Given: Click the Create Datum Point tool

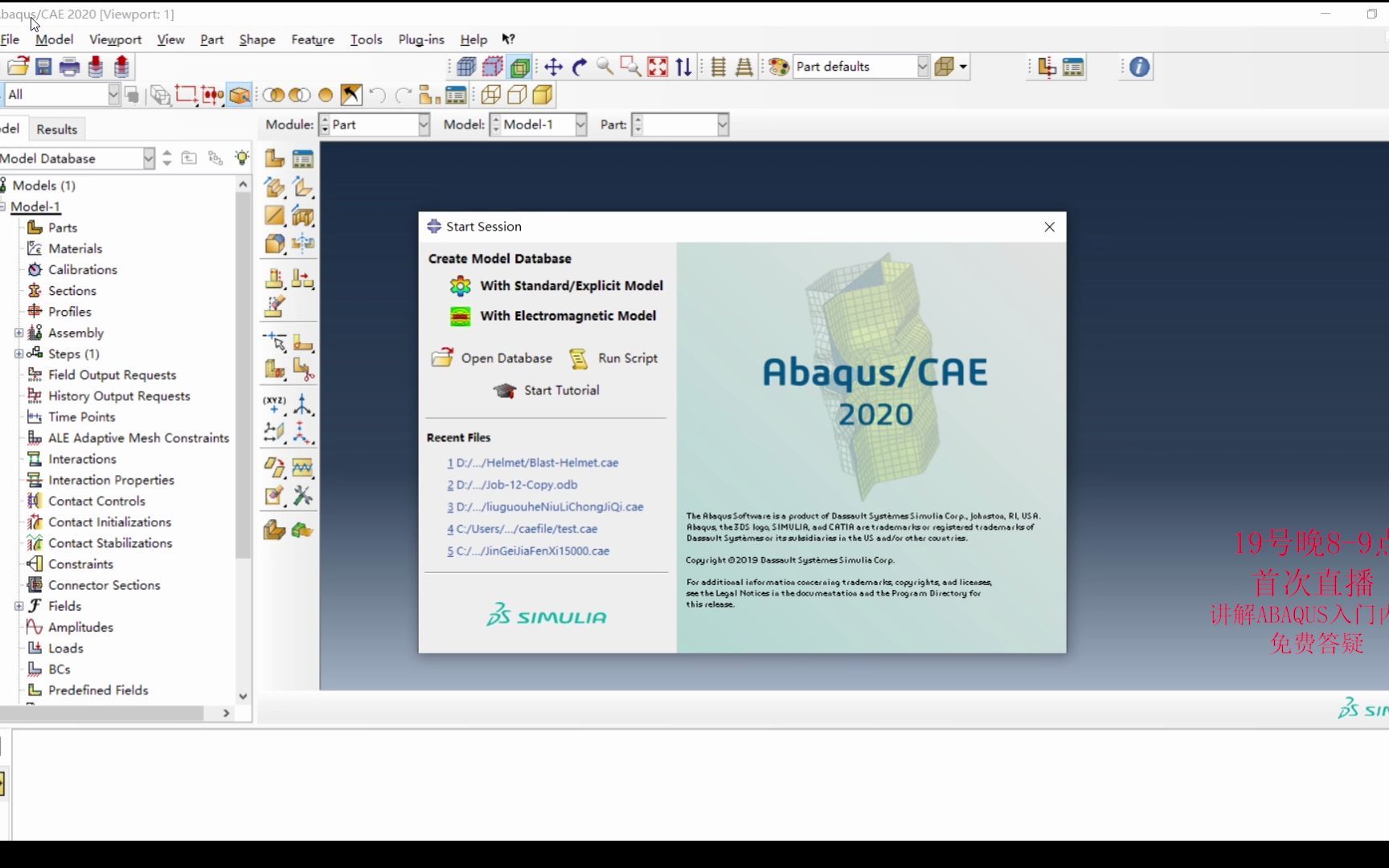Looking at the screenshot, I should [275, 403].
